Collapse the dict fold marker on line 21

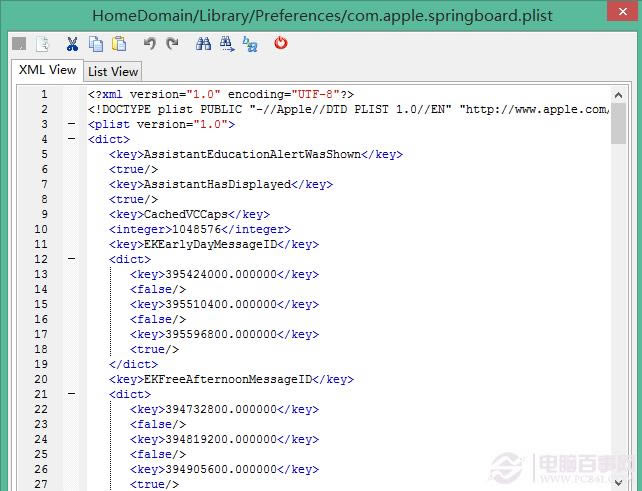coord(72,394)
